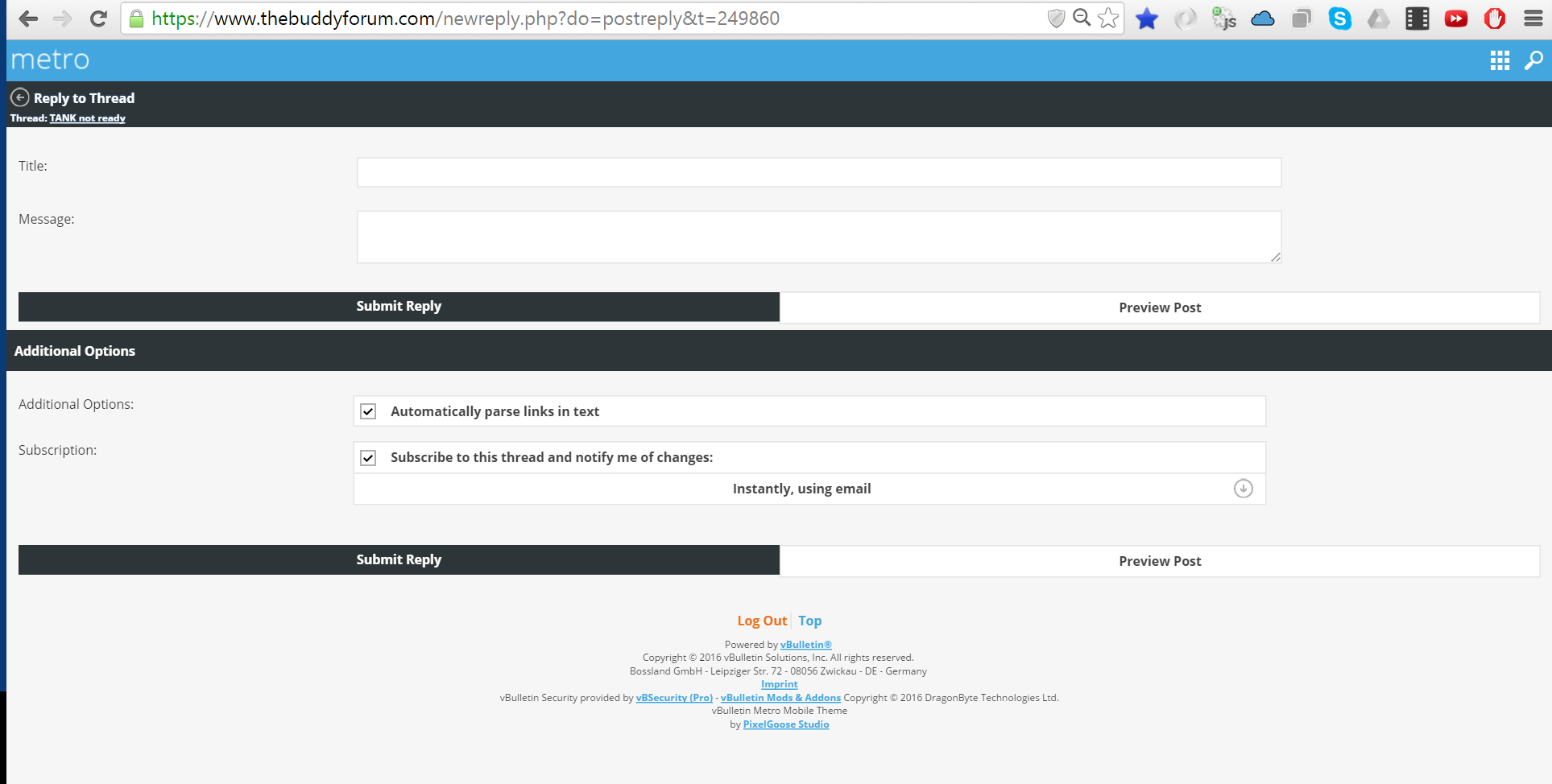Click the film strip extension icon
This screenshot has width=1552, height=784.
coord(1417,19)
